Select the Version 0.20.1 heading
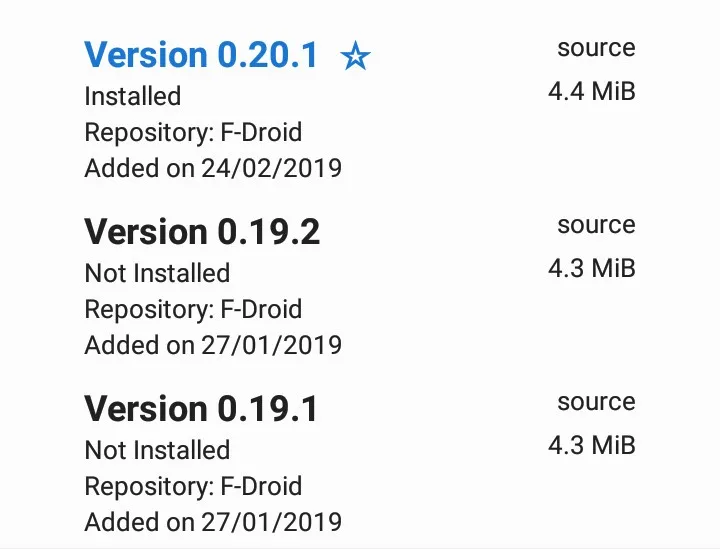The width and height of the screenshot is (720, 549). (x=201, y=55)
